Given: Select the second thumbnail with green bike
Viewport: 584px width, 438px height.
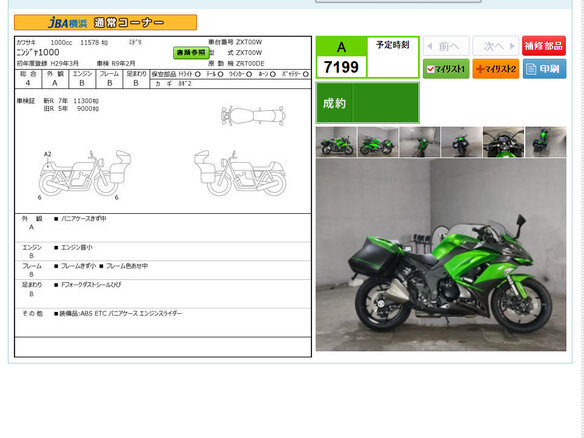Looking at the screenshot, I should [378, 142].
